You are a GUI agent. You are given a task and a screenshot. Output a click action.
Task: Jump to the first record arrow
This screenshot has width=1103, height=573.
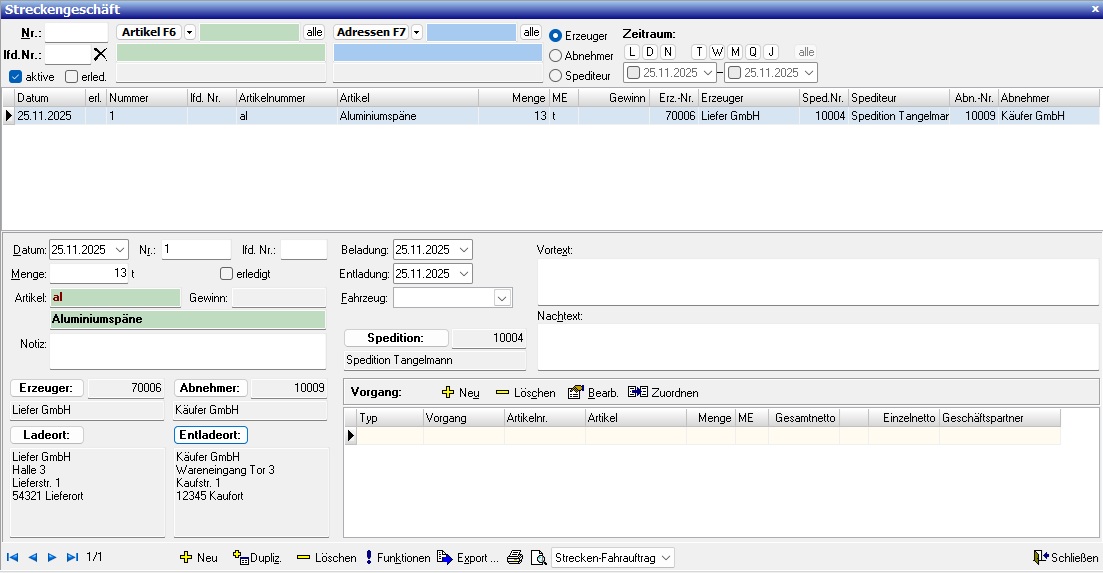(x=12, y=558)
